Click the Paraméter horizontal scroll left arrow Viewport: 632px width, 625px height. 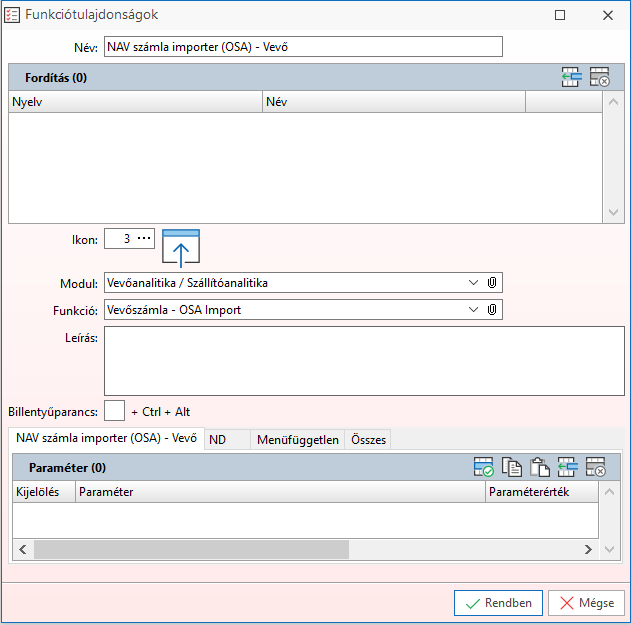point(23,549)
